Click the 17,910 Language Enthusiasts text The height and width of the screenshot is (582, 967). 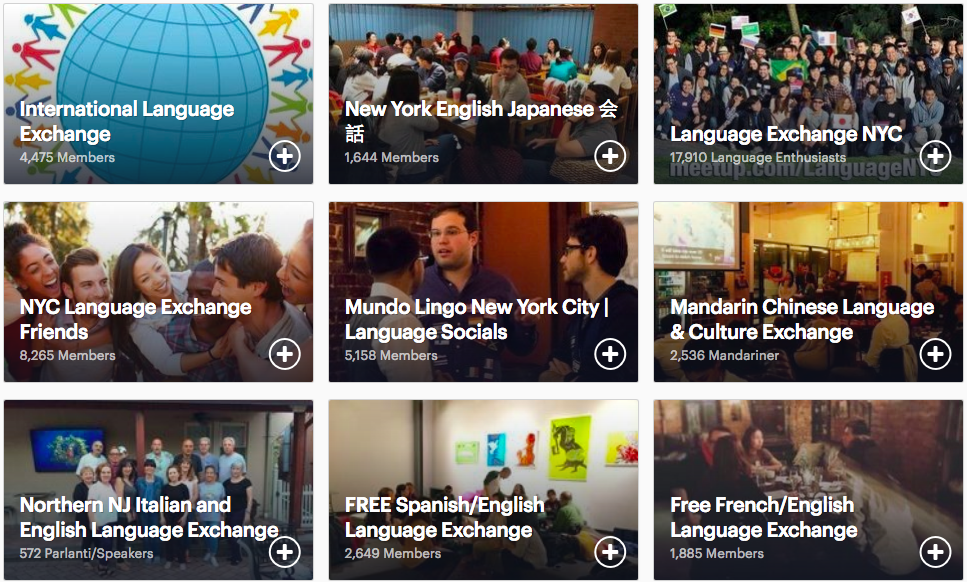758,158
